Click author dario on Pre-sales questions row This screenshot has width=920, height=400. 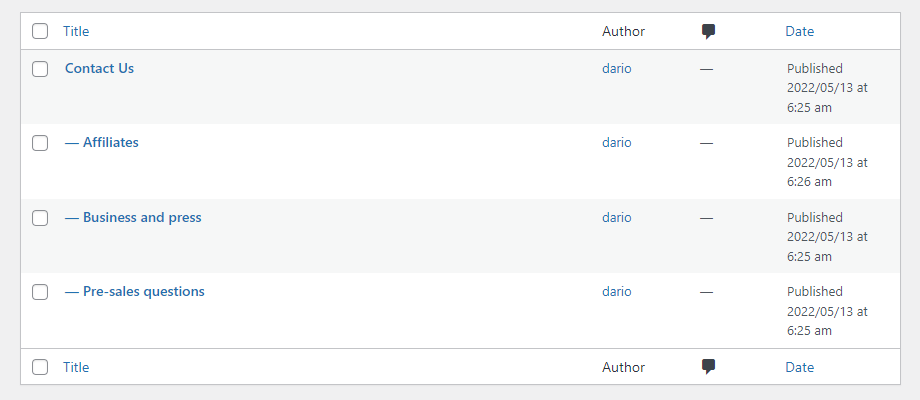617,291
